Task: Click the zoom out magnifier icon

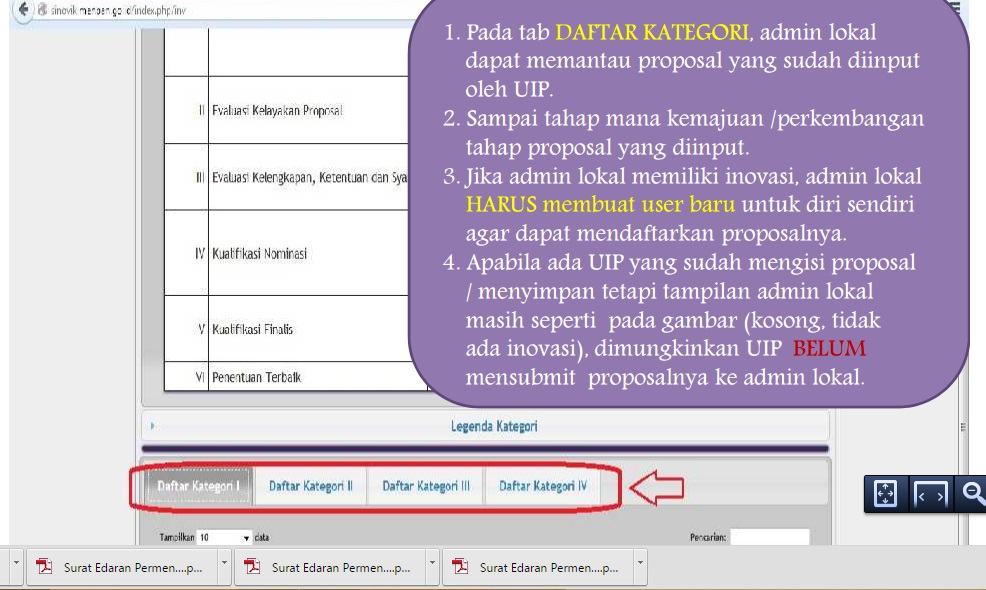Action: pyautogui.click(x=973, y=494)
